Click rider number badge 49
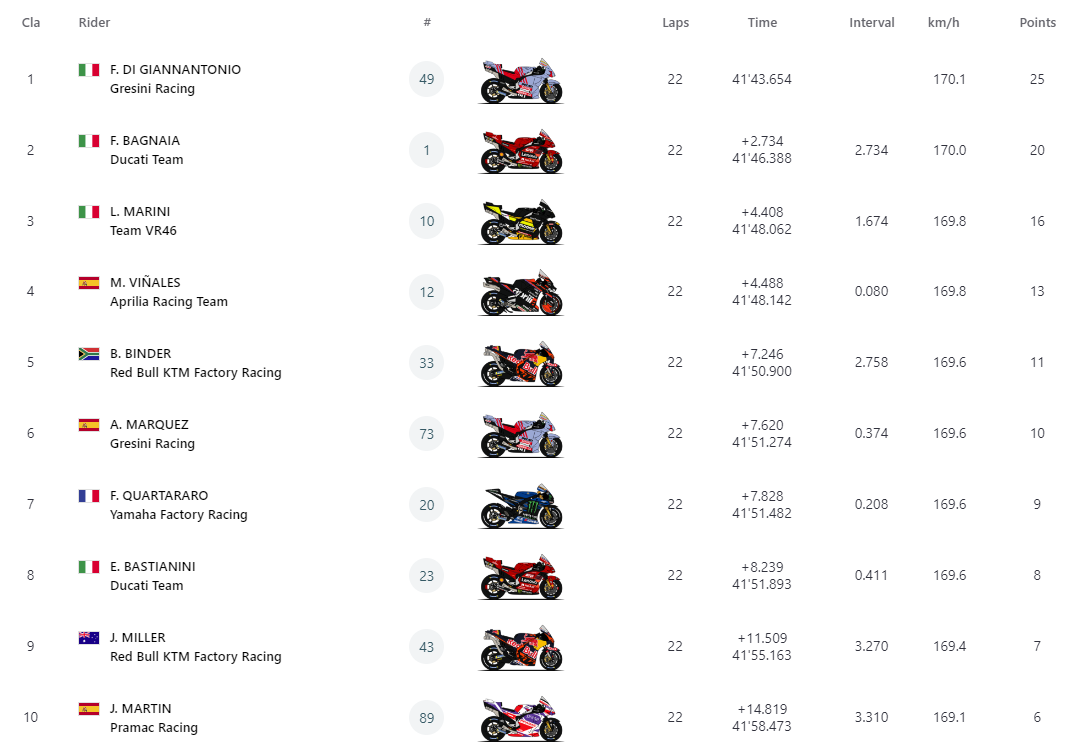 pyautogui.click(x=427, y=79)
